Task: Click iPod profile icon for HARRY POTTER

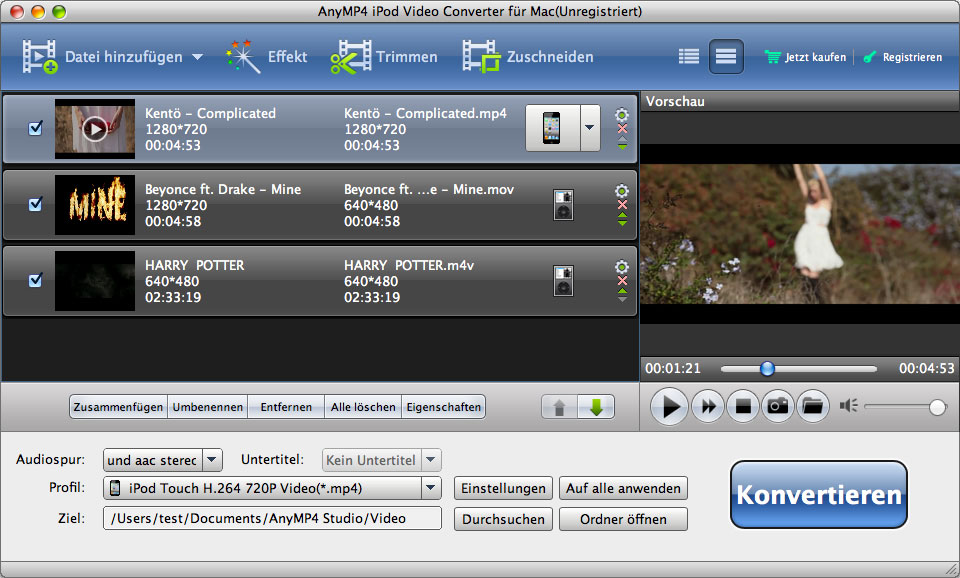Action: point(563,280)
